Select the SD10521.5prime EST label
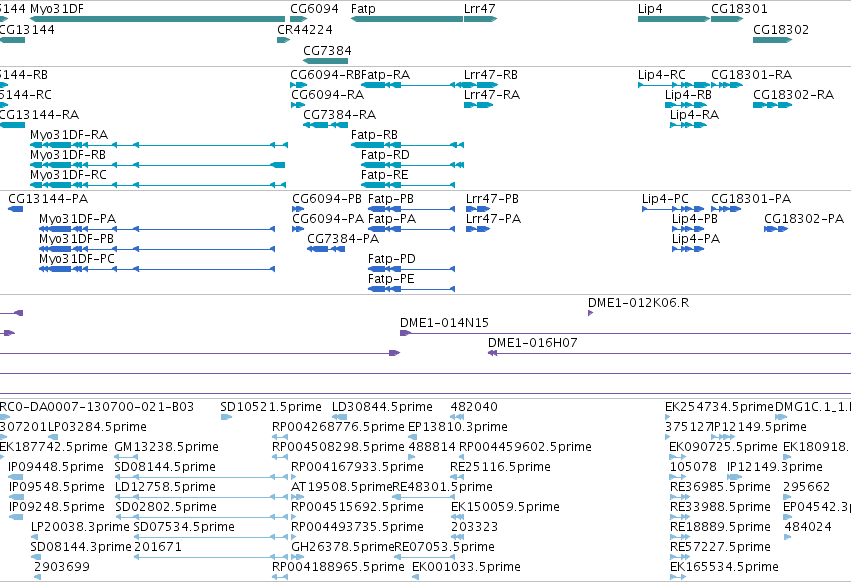The image size is (851, 582). [x=271, y=407]
